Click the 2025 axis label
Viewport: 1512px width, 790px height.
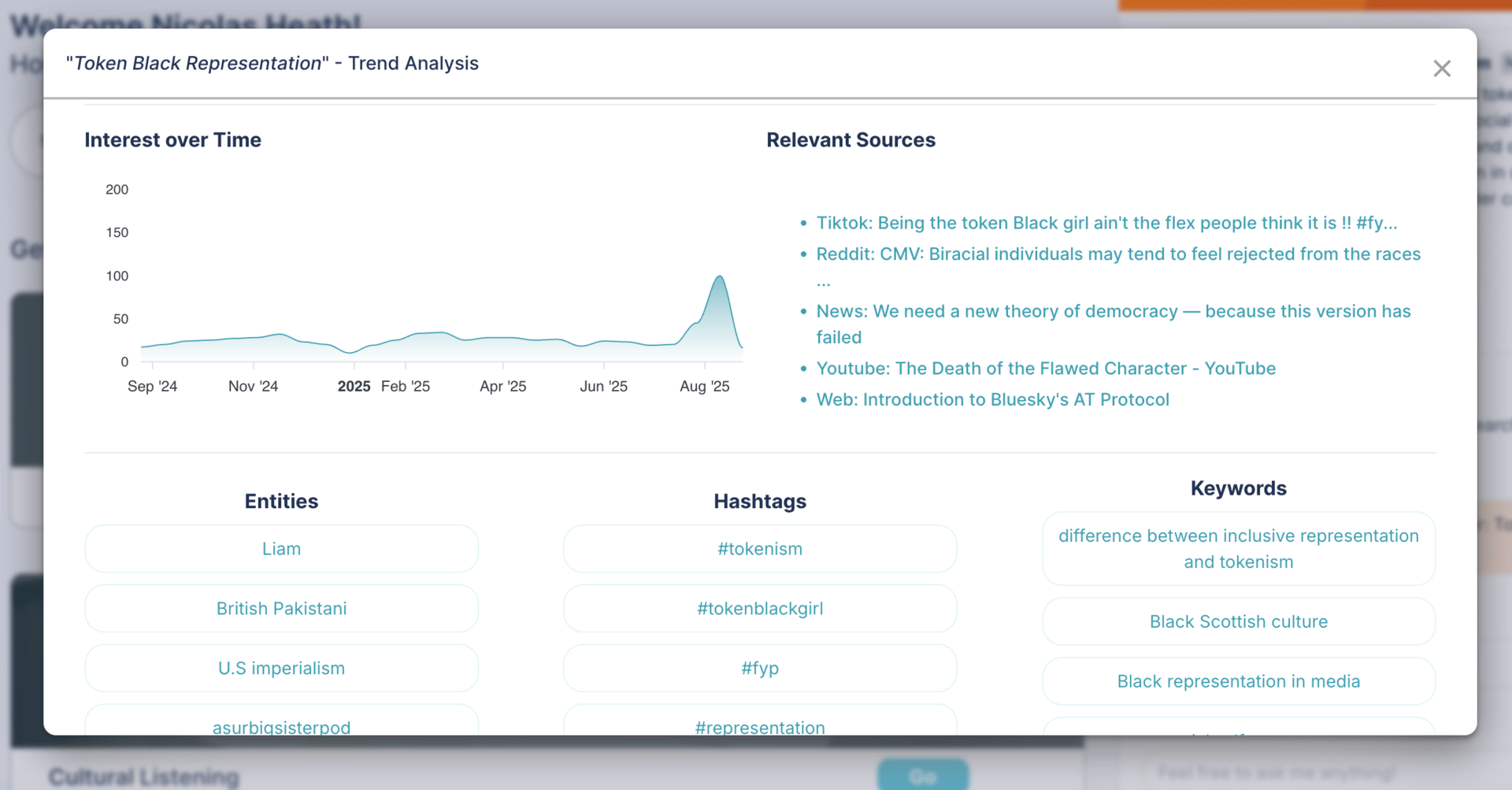(x=354, y=387)
